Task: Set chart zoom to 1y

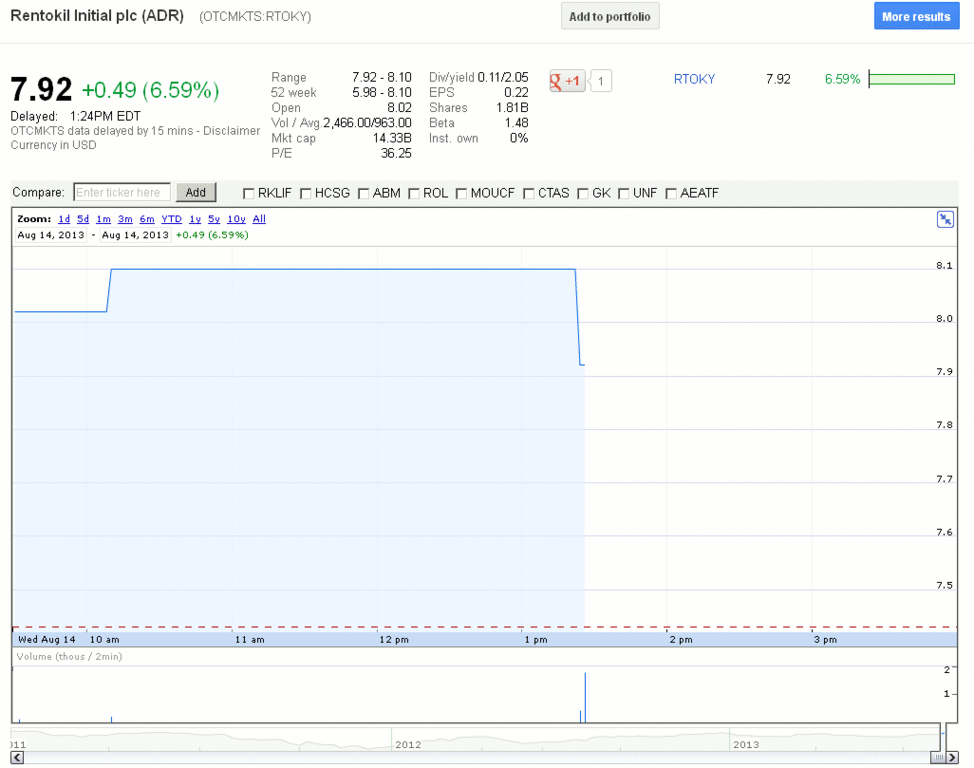Action: pyautogui.click(x=195, y=219)
